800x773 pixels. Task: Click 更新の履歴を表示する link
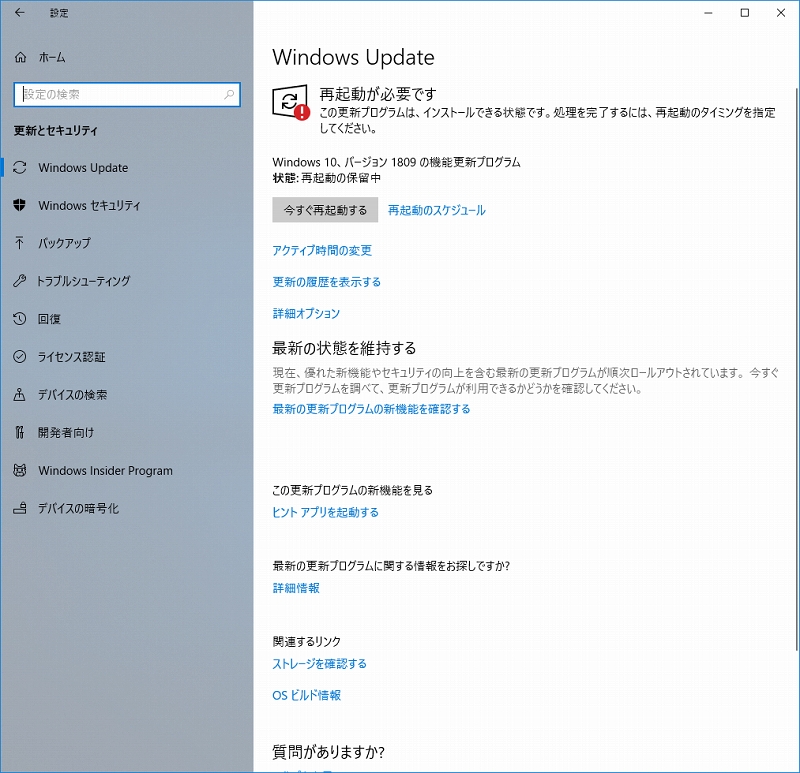pyautogui.click(x=327, y=282)
